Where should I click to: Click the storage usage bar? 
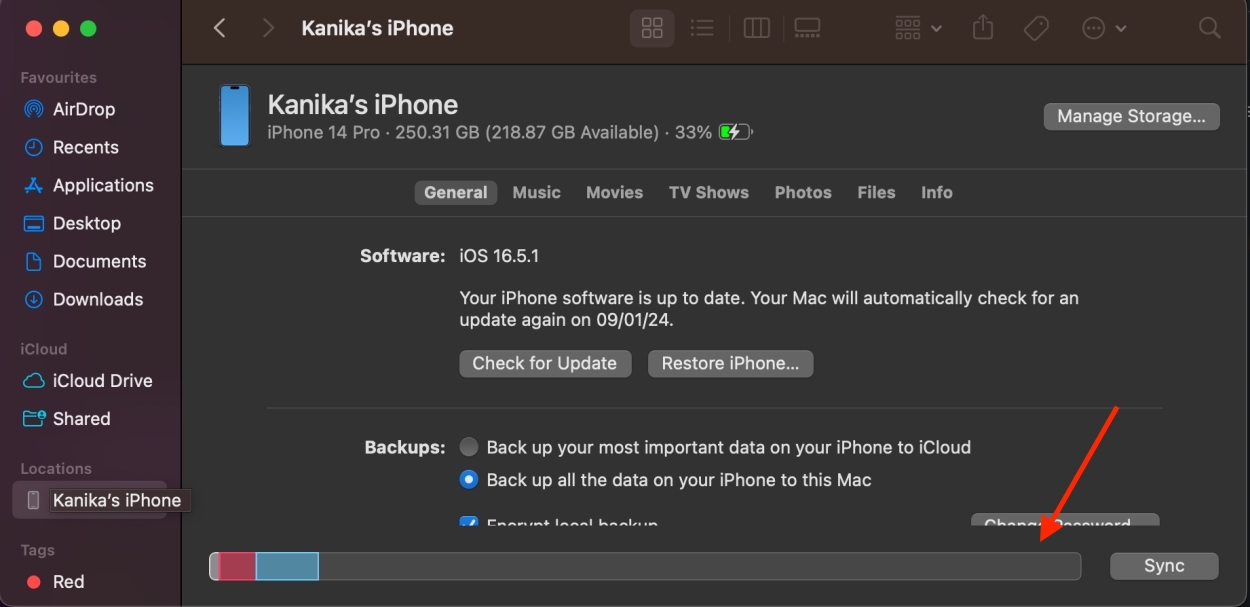pyautogui.click(x=645, y=566)
